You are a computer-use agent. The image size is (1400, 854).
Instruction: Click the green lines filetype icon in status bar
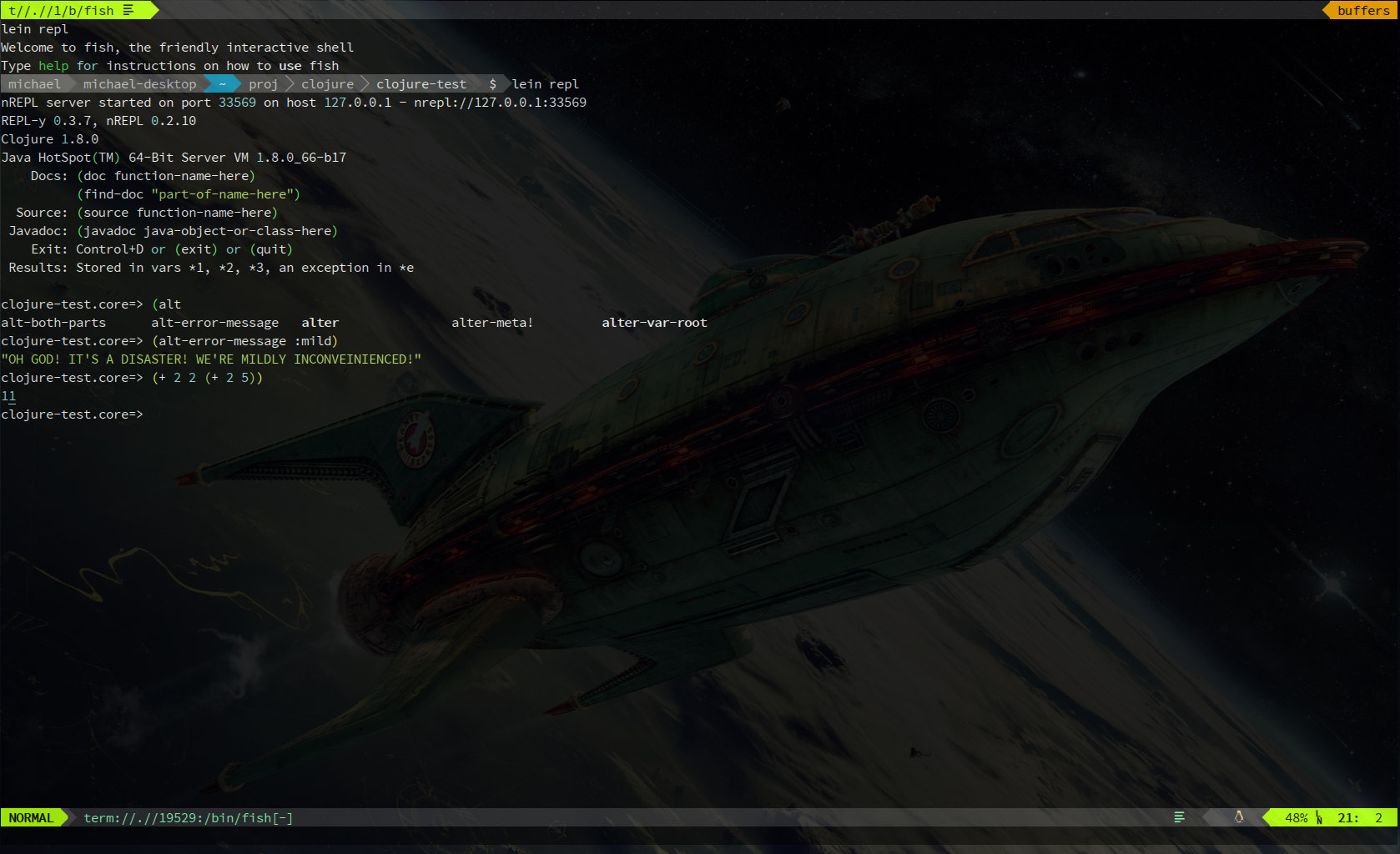[1179, 817]
